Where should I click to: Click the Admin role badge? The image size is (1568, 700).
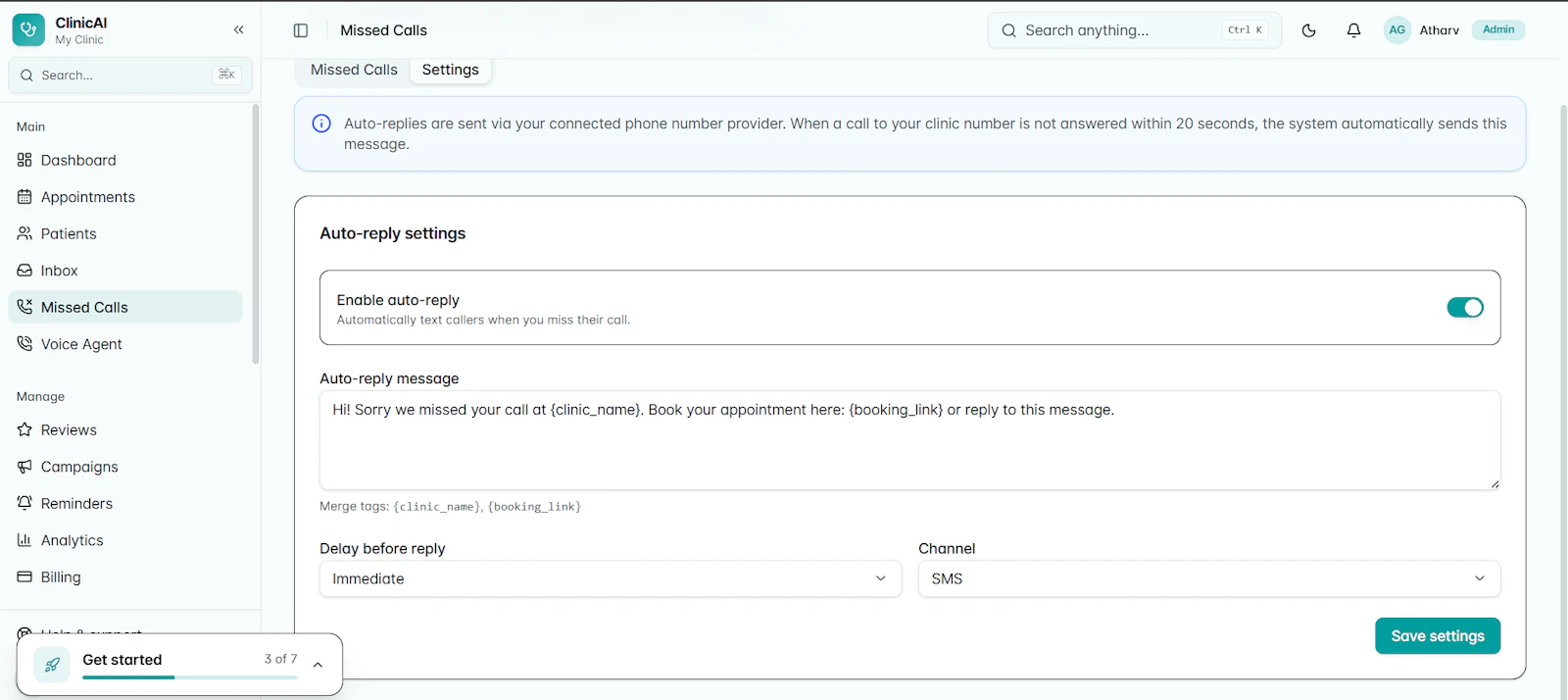click(1497, 29)
